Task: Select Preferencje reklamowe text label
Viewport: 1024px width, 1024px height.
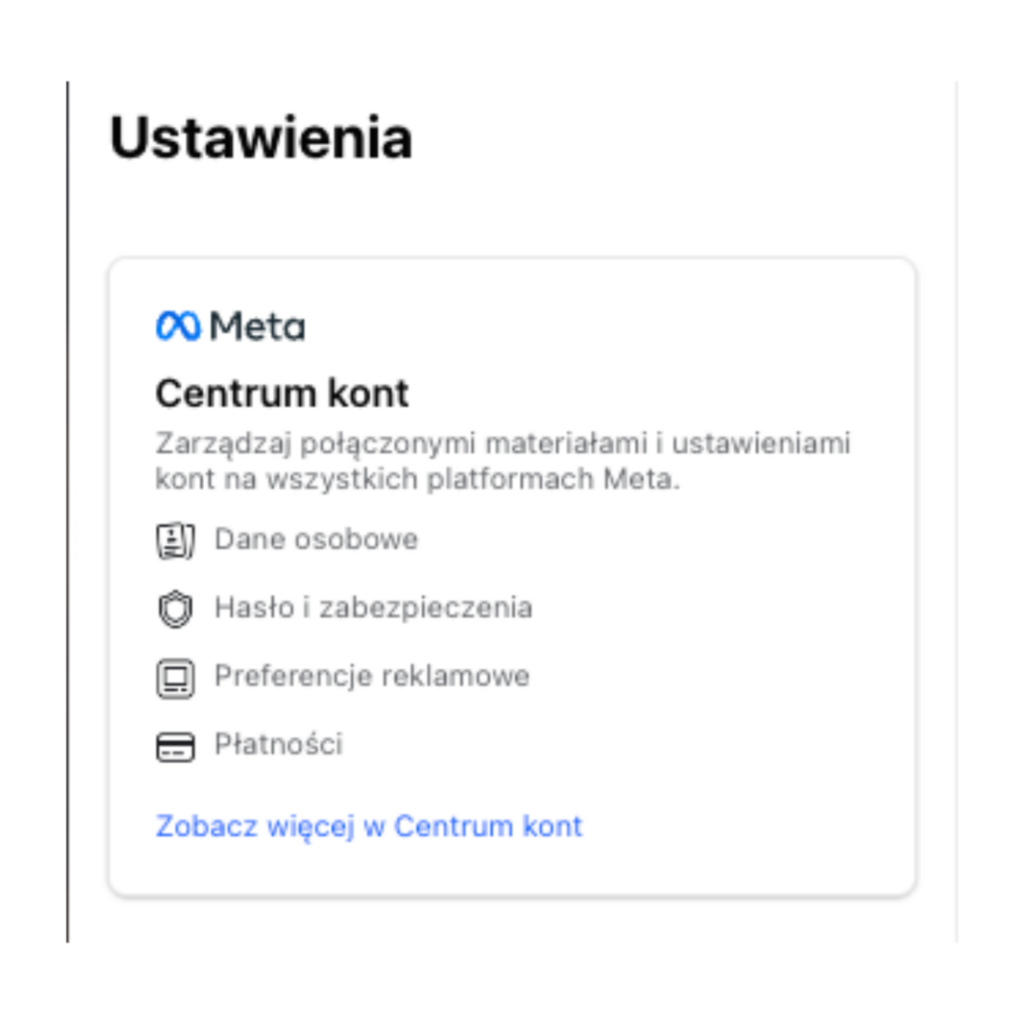Action: (371, 676)
